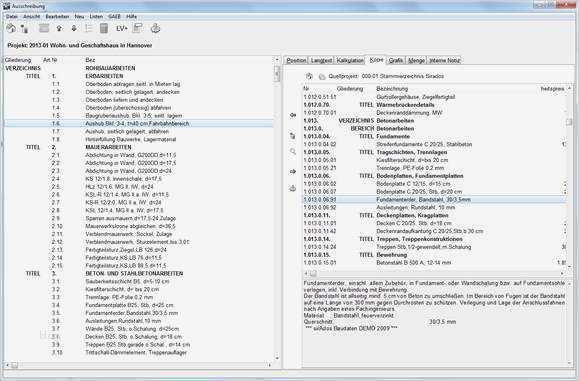Select row 1. ERDARBEITEN title
579x381 pixels.
coord(138,76)
